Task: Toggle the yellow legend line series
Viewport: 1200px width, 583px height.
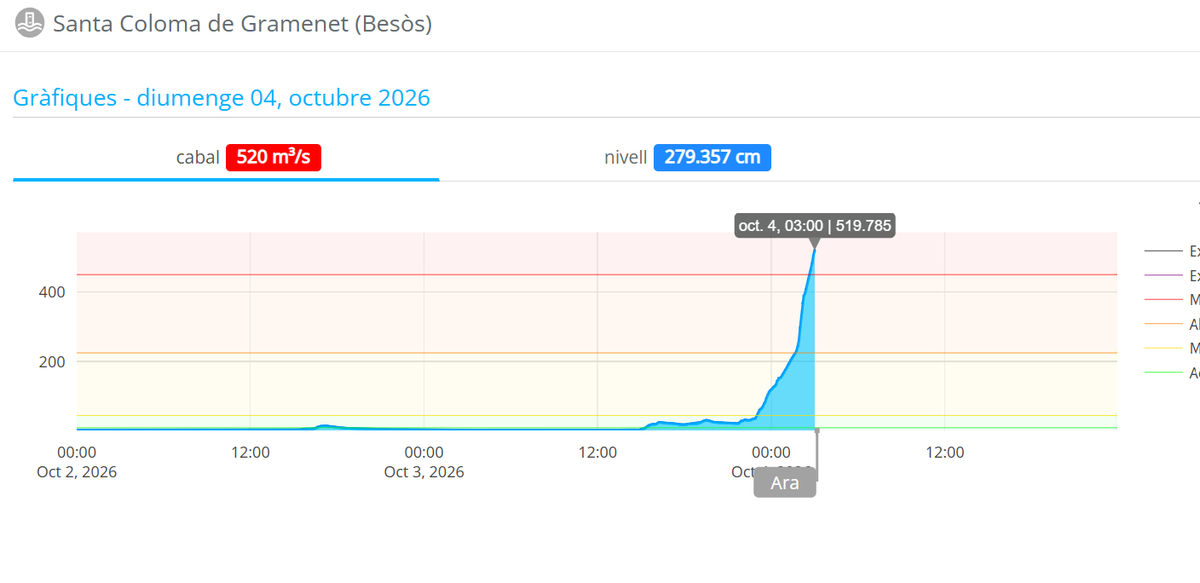Action: point(1172,348)
